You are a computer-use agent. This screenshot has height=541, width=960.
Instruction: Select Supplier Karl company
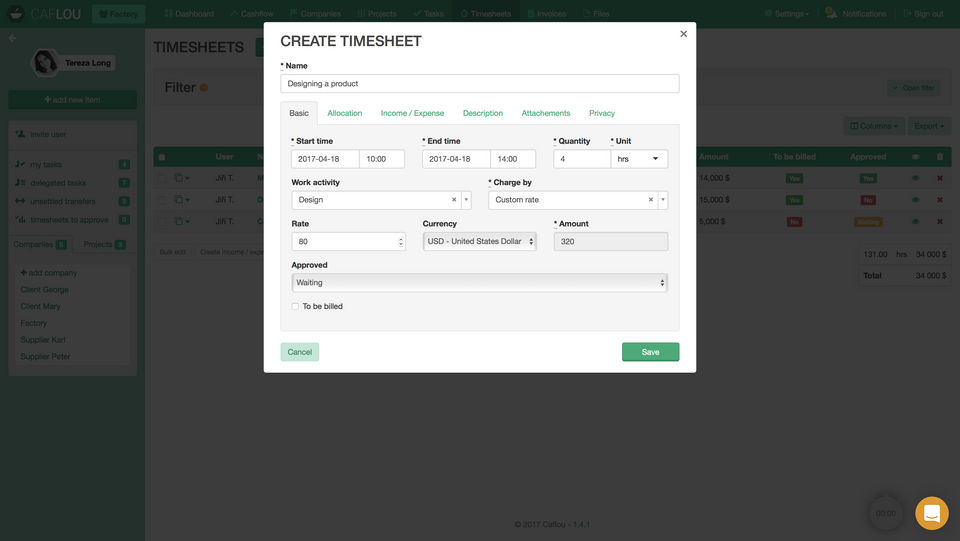point(43,340)
